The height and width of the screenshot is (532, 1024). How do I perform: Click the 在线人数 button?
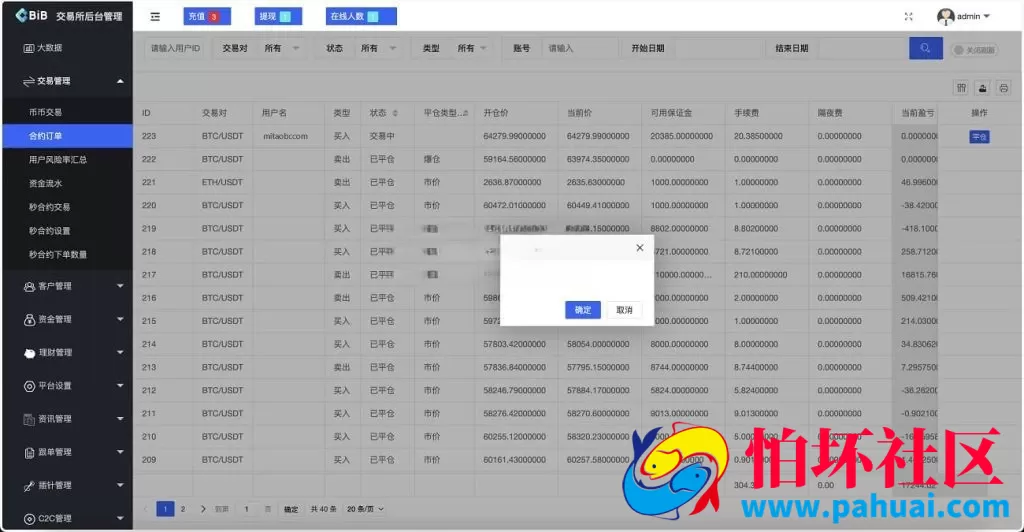pos(361,16)
